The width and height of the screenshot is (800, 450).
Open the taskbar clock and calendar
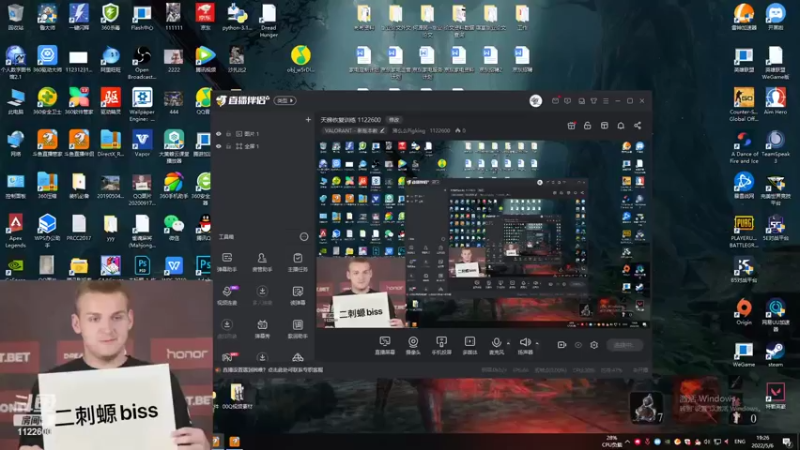763,442
